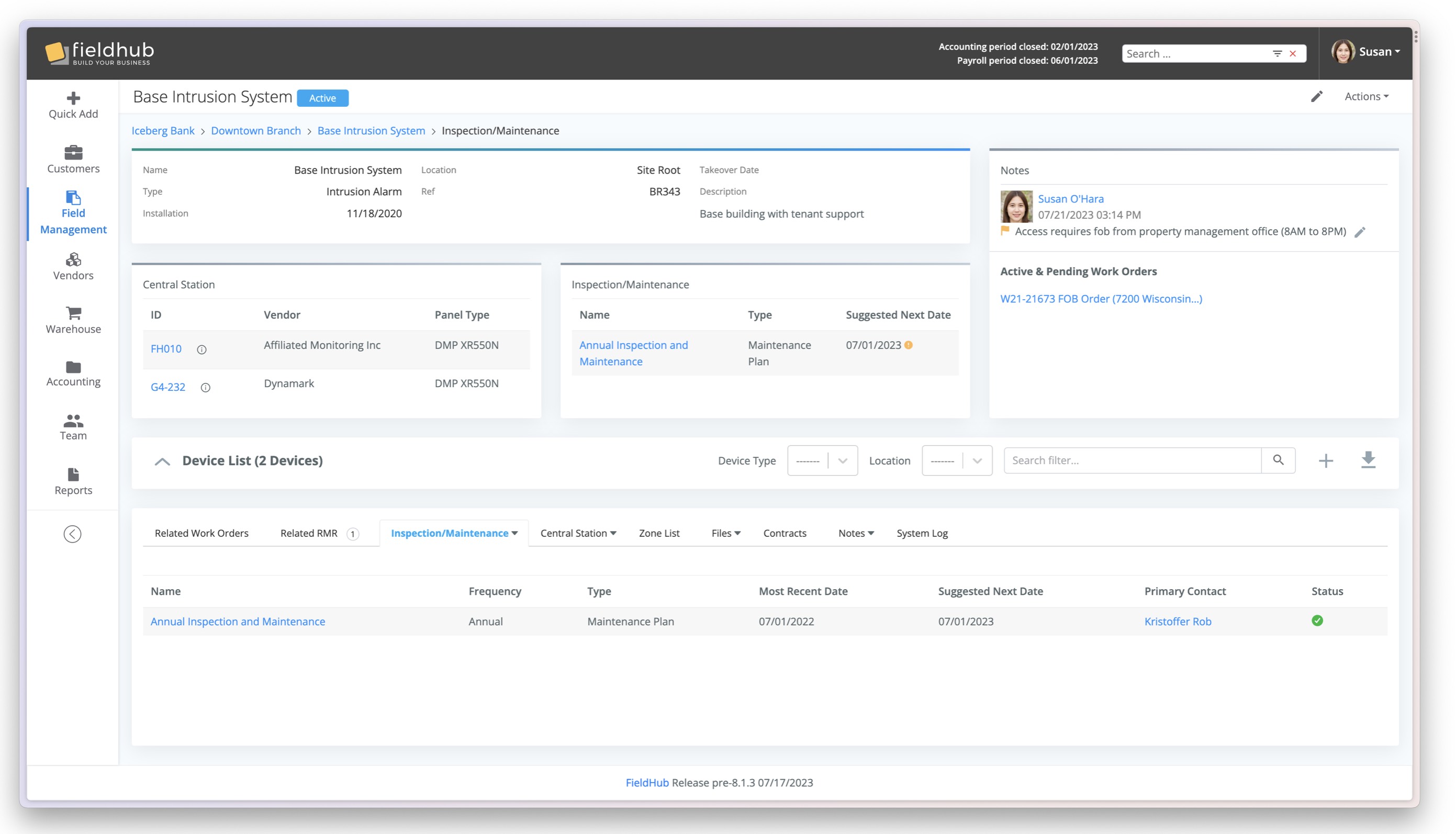Open the Device Type dropdown

(x=822, y=460)
